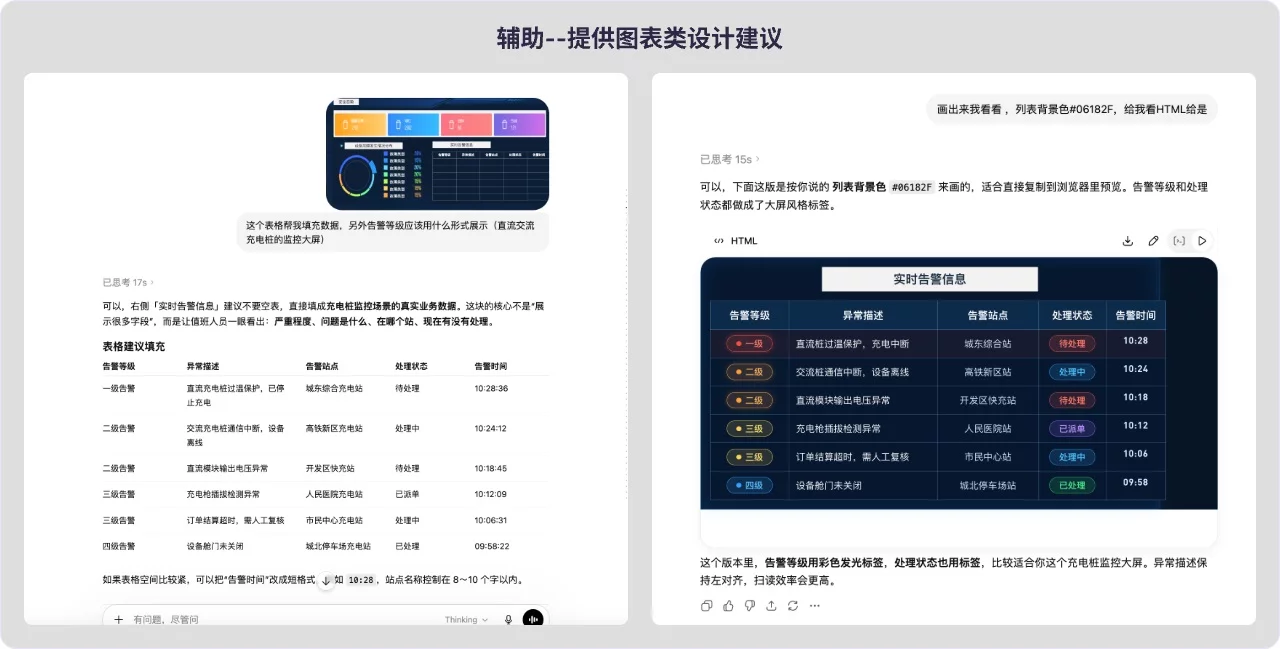Image resolution: width=1280 pixels, height=649 pixels.
Task: Click the '异常描述' header in the dark preview table
Action: 862,315
